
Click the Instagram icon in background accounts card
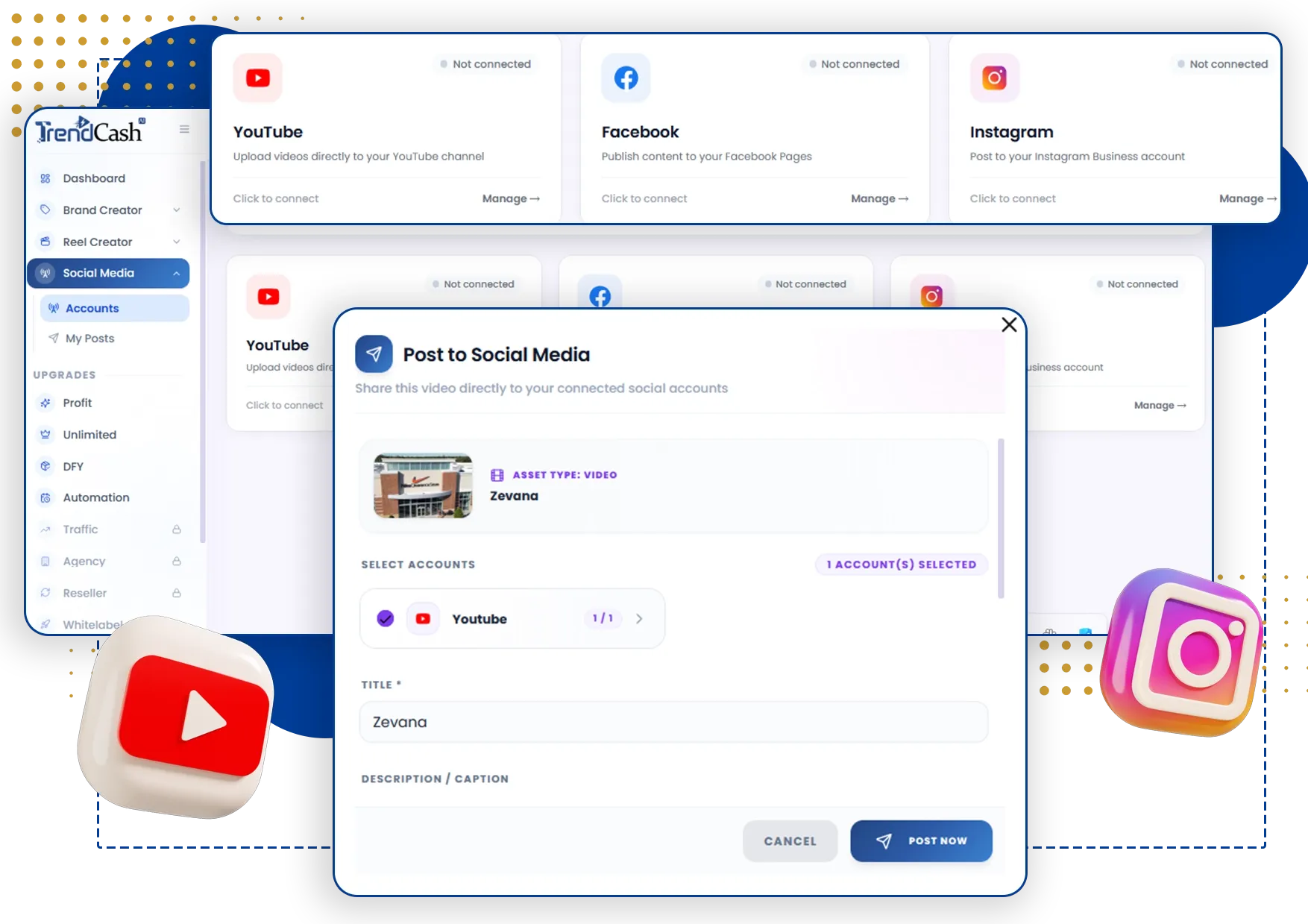931,295
